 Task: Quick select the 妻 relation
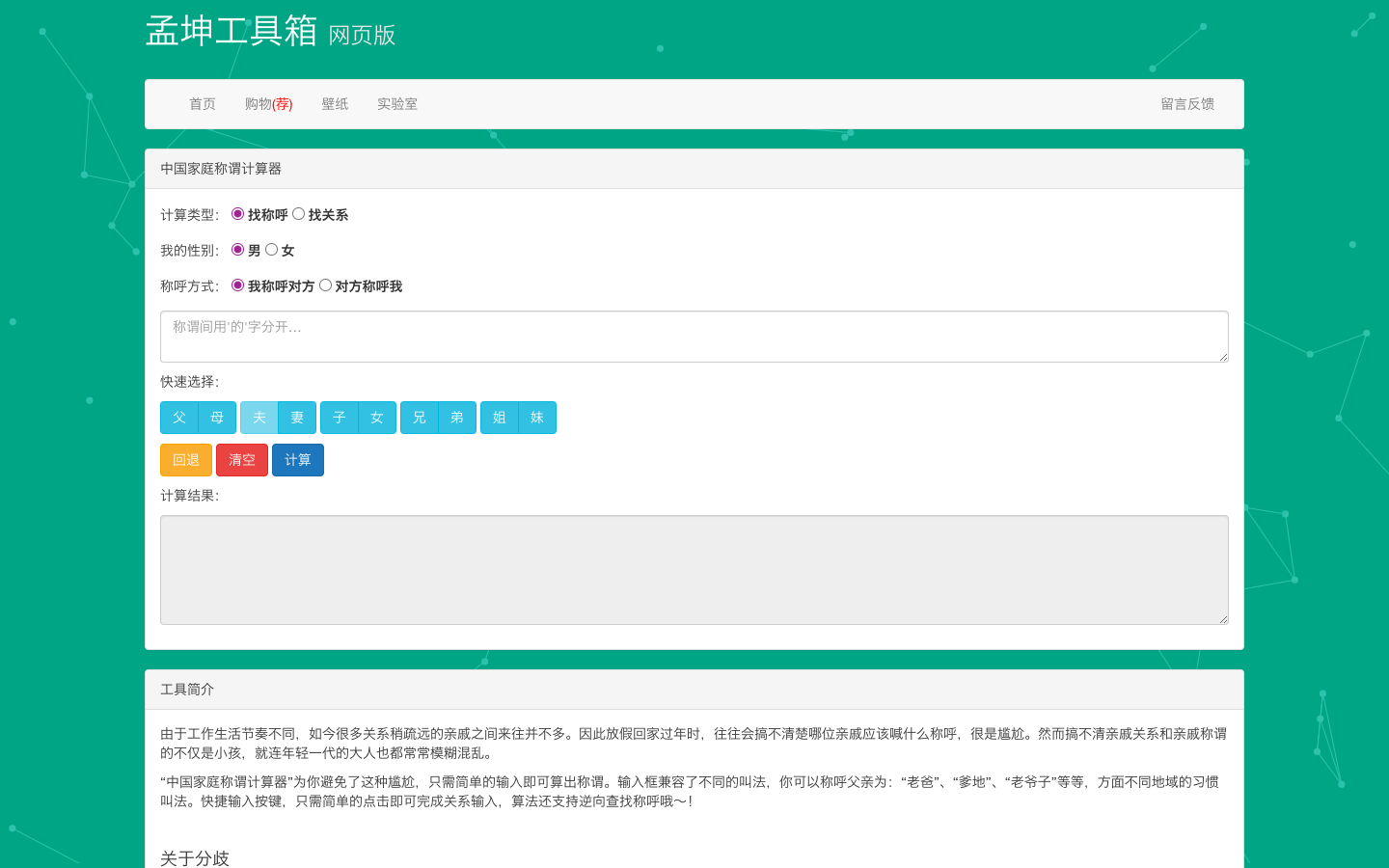(x=297, y=418)
